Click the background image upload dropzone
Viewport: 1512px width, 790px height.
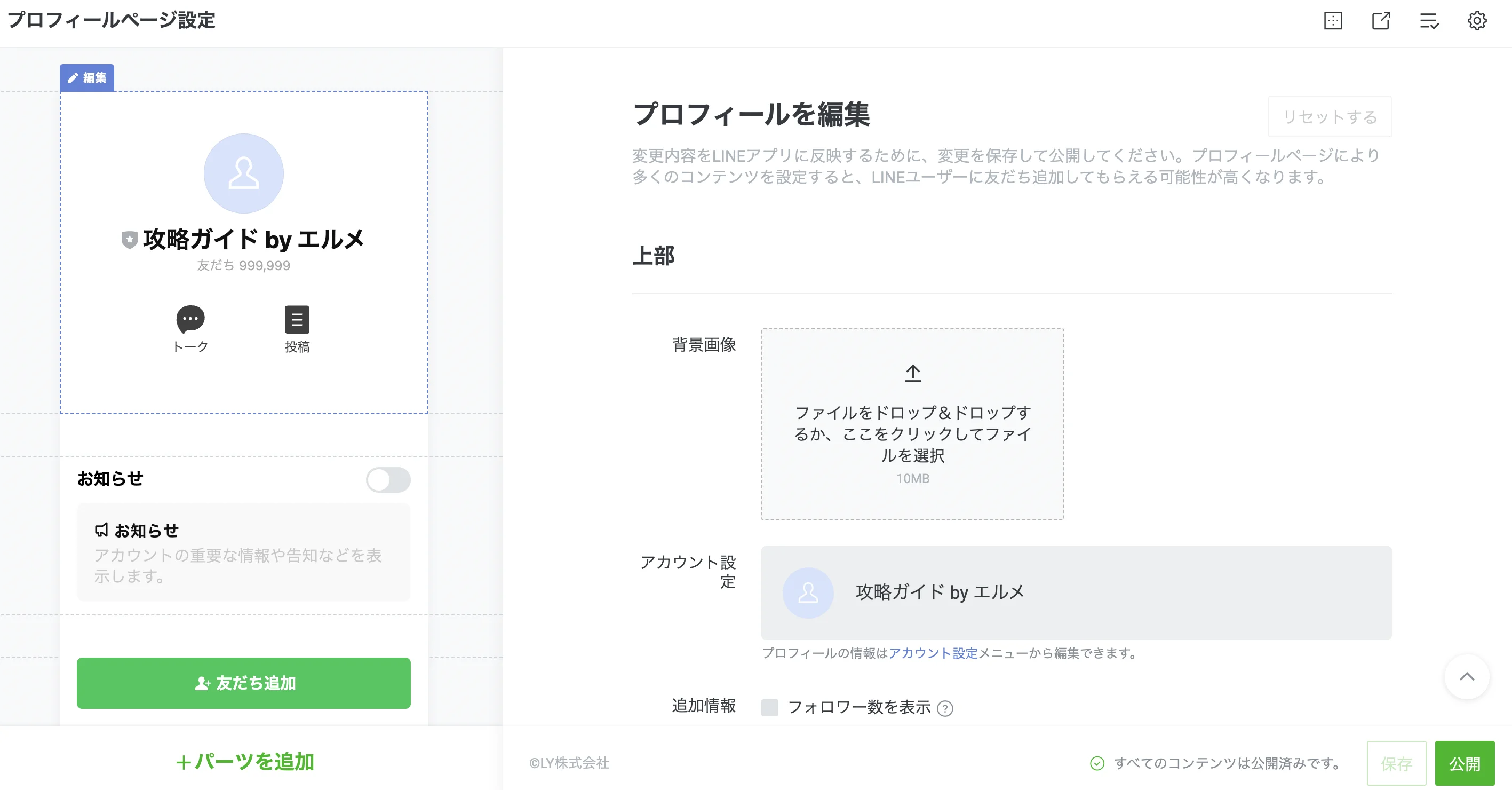point(913,424)
